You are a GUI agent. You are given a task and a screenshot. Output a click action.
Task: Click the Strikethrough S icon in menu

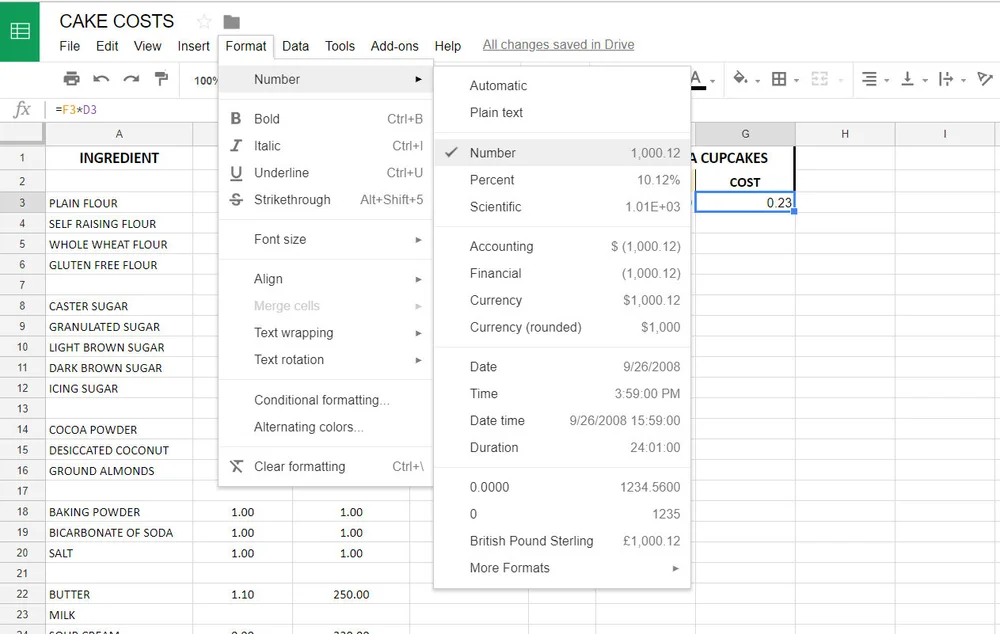click(x=236, y=200)
